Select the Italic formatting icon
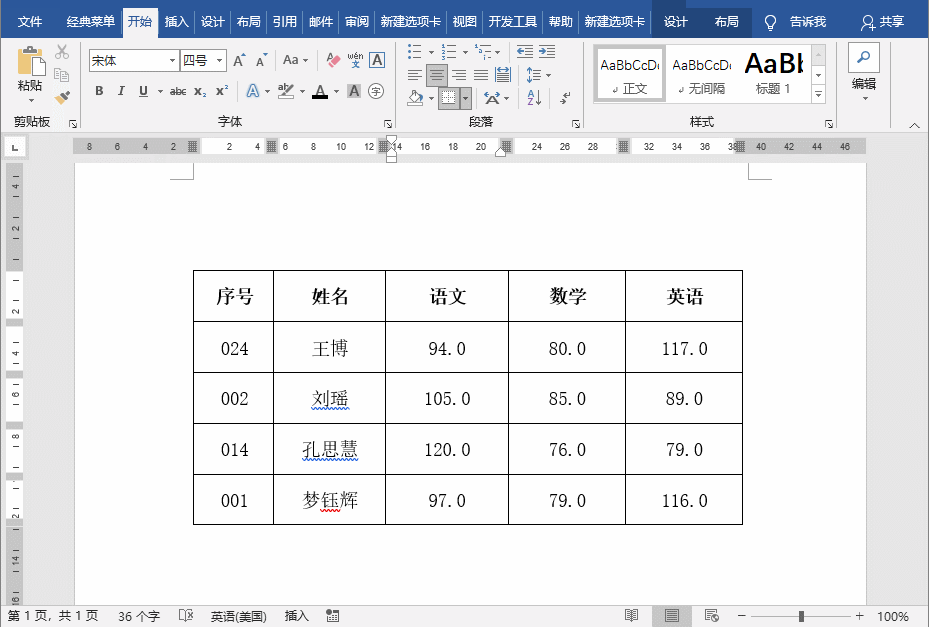Image resolution: width=929 pixels, height=627 pixels. [x=121, y=91]
